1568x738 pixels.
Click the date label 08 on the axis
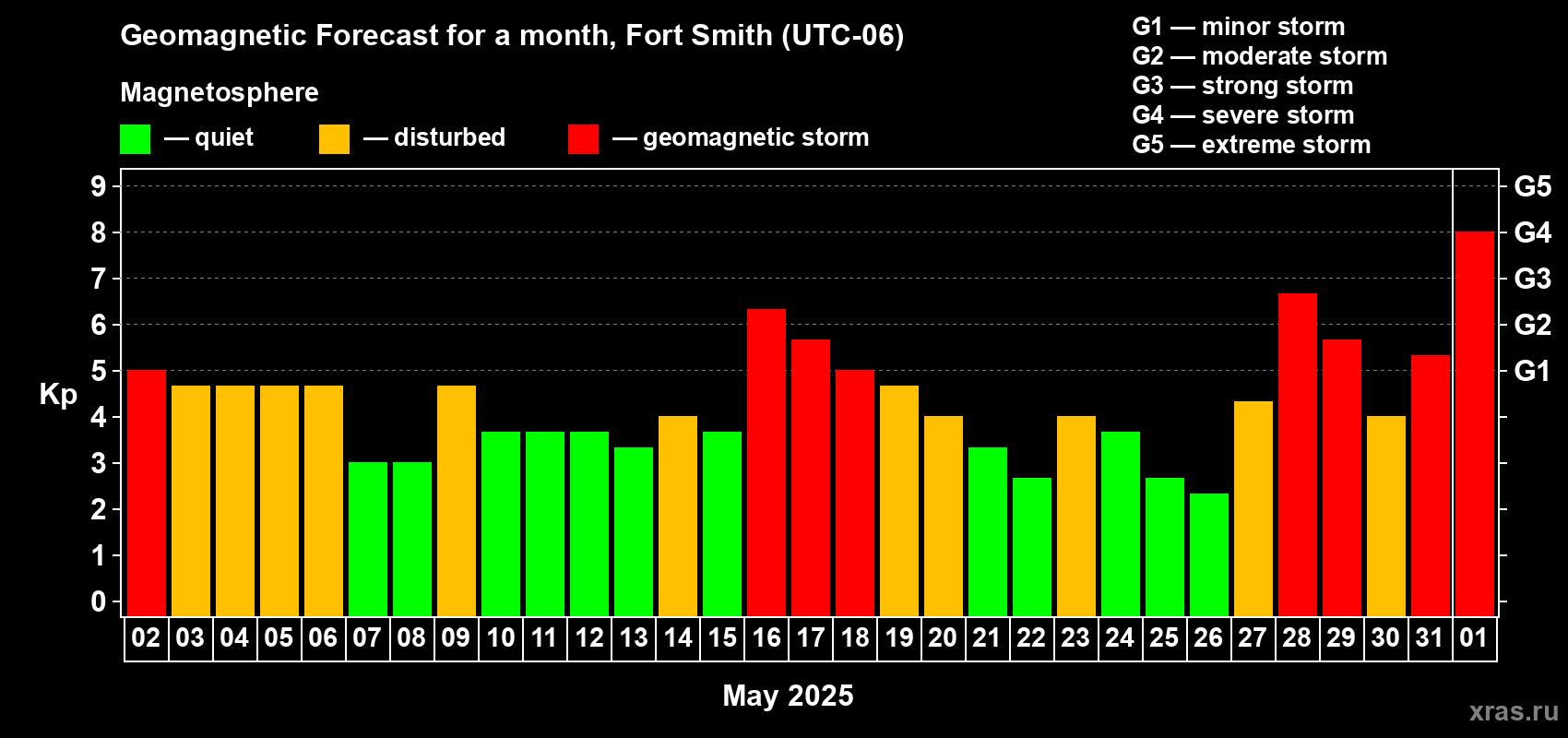[411, 637]
